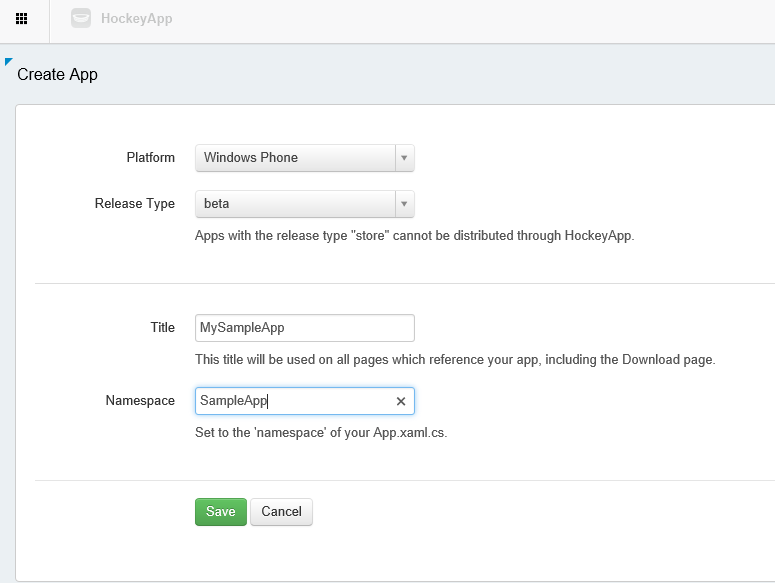Click the App.xaml.cs namespace hint text
The height and width of the screenshot is (583, 775).
point(320,433)
